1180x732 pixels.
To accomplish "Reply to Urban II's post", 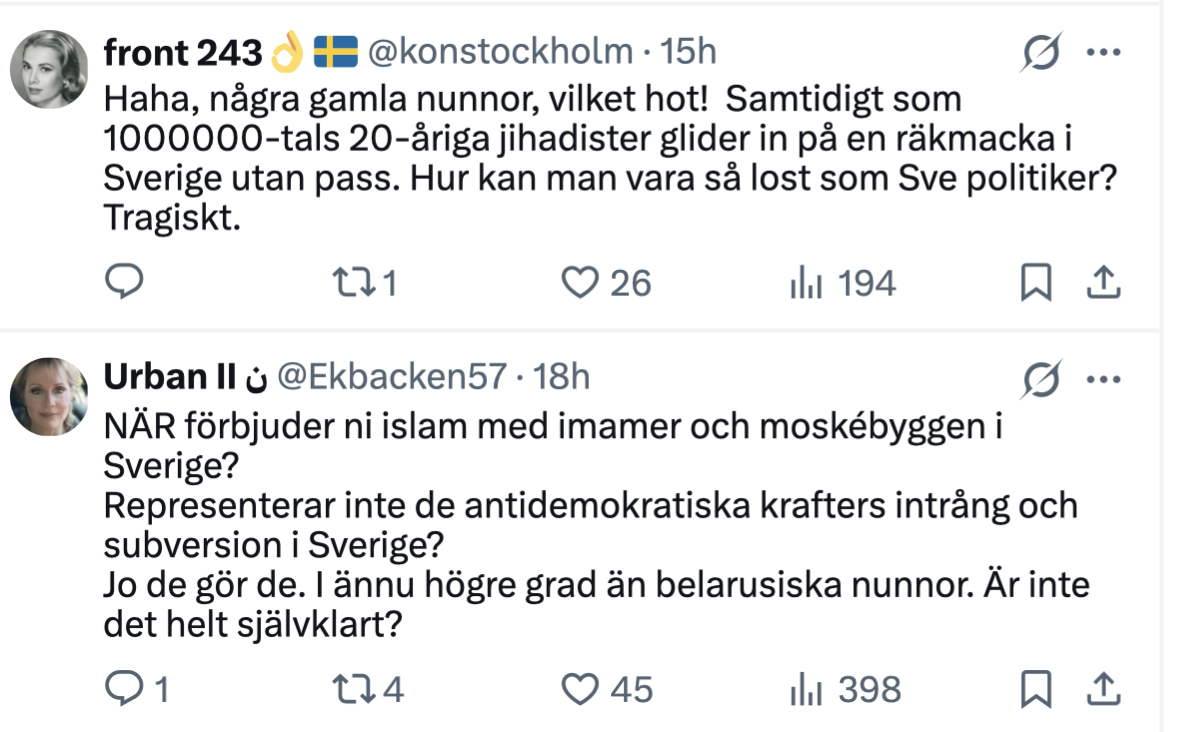I will pyautogui.click(x=125, y=689).
